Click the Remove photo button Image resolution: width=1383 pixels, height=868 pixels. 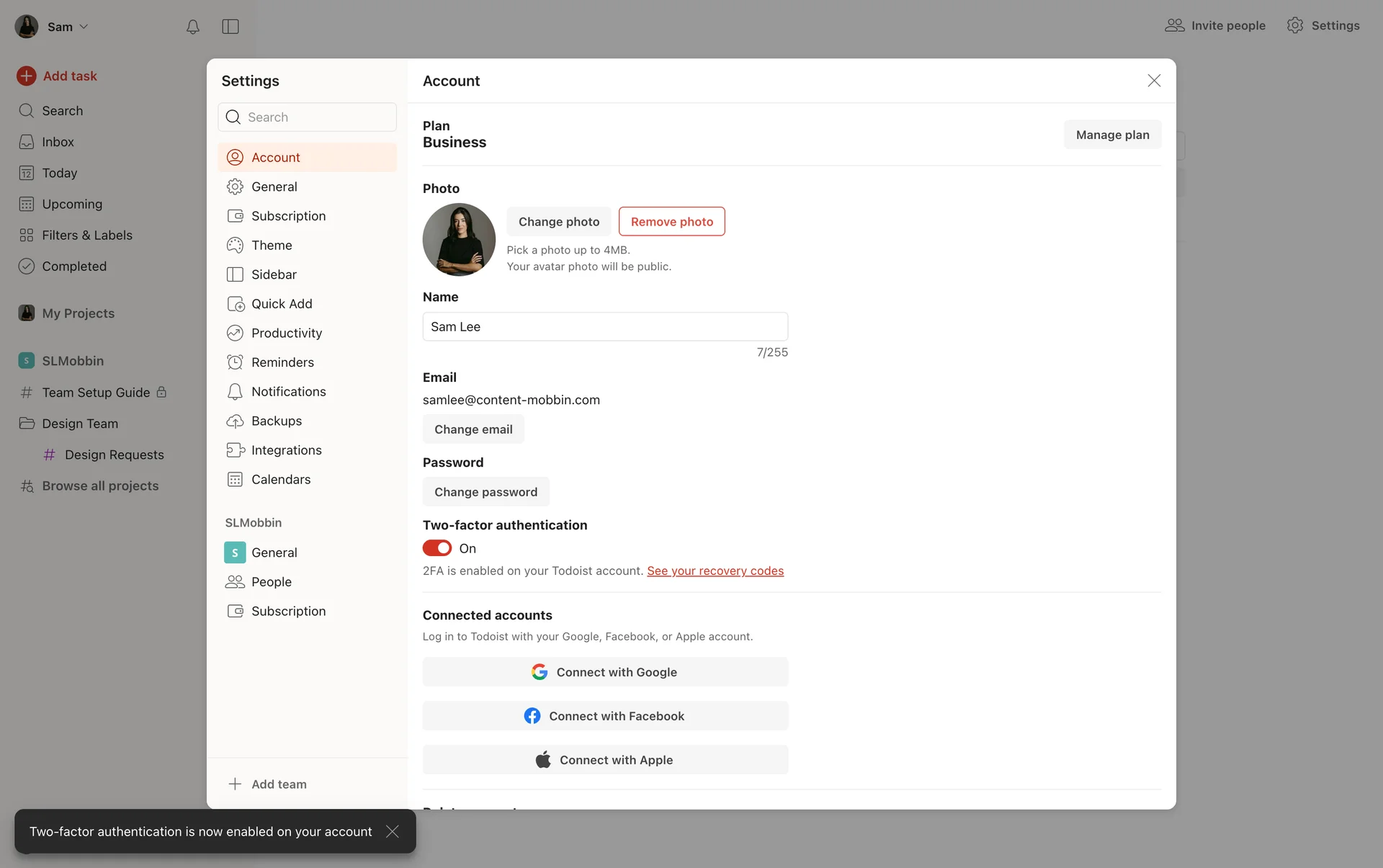point(671,222)
